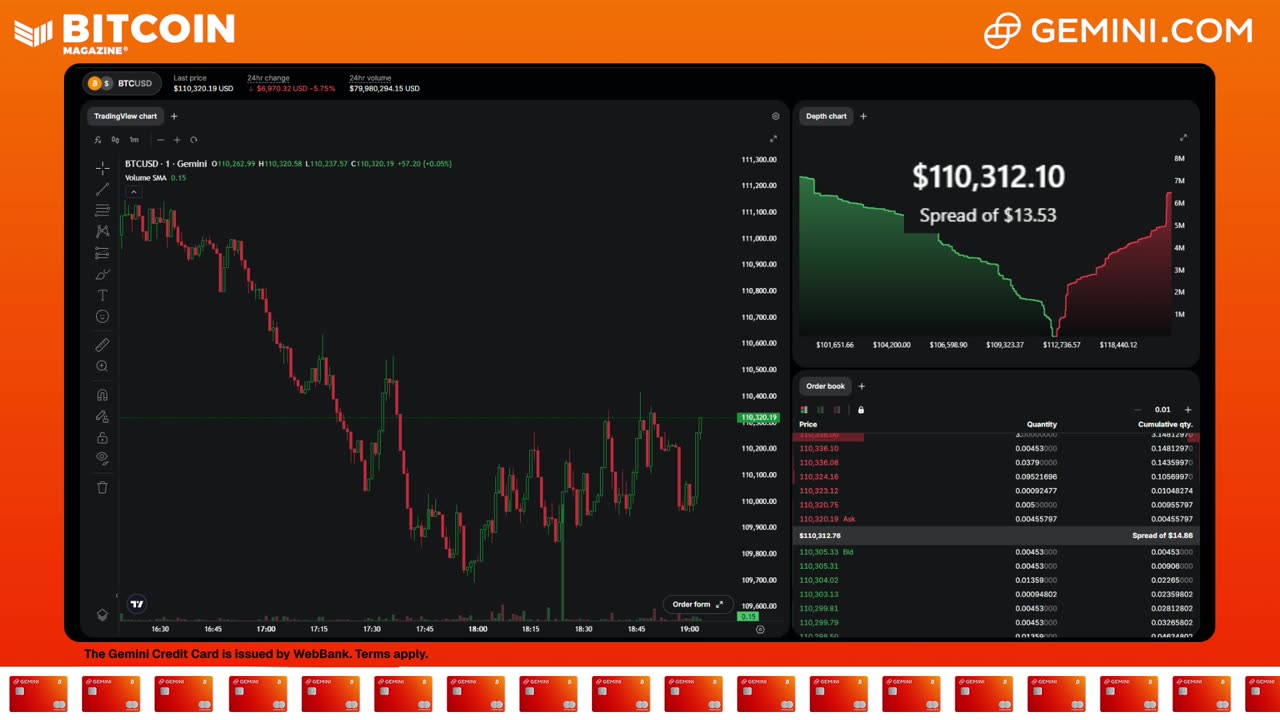Viewport: 1280px width, 720px height.
Task: Click the Cumulative qty. column header
Action: [1165, 424]
